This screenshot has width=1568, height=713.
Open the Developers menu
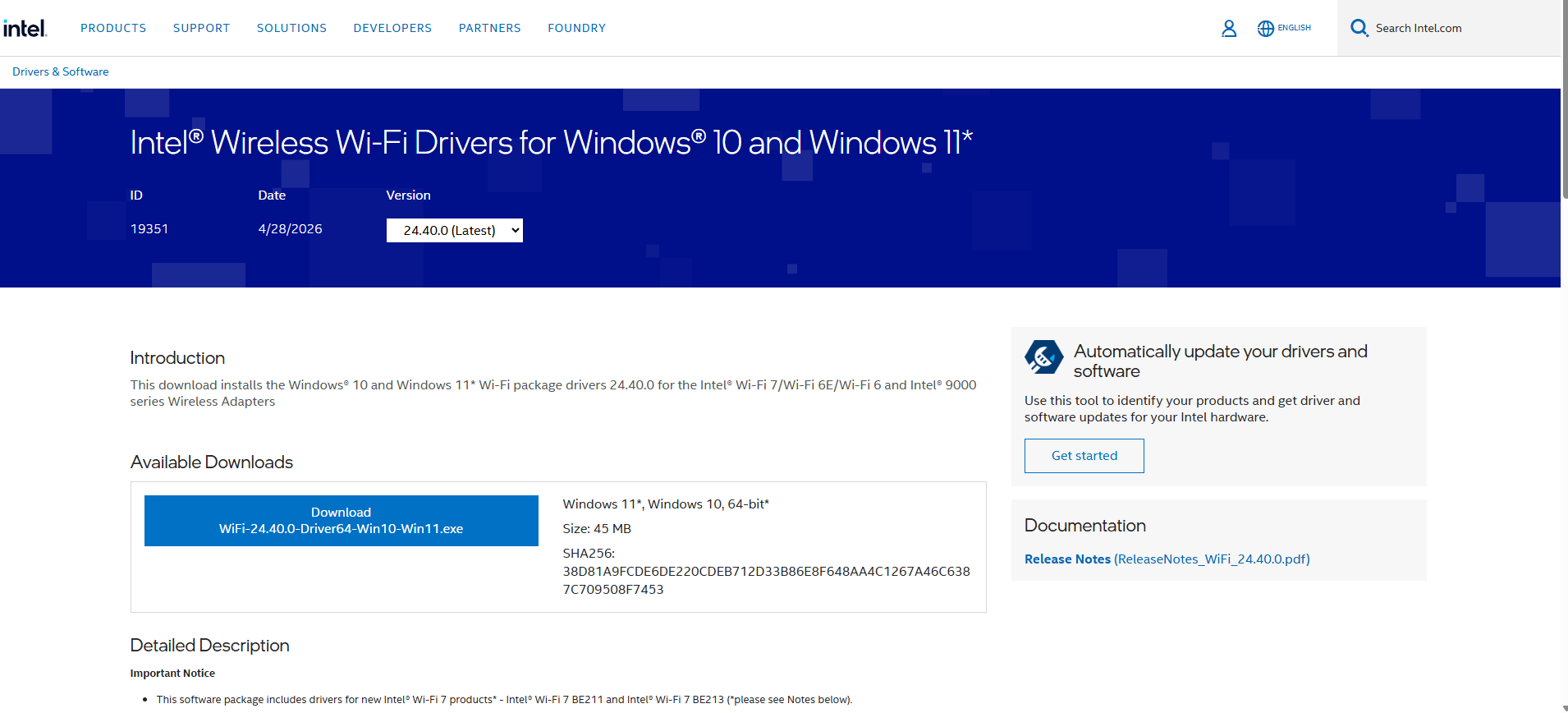pos(392,28)
